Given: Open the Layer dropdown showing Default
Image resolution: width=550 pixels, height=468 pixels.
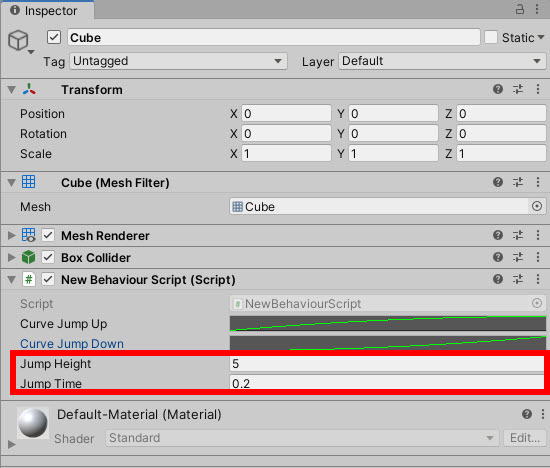Looking at the screenshot, I should tap(442, 61).
